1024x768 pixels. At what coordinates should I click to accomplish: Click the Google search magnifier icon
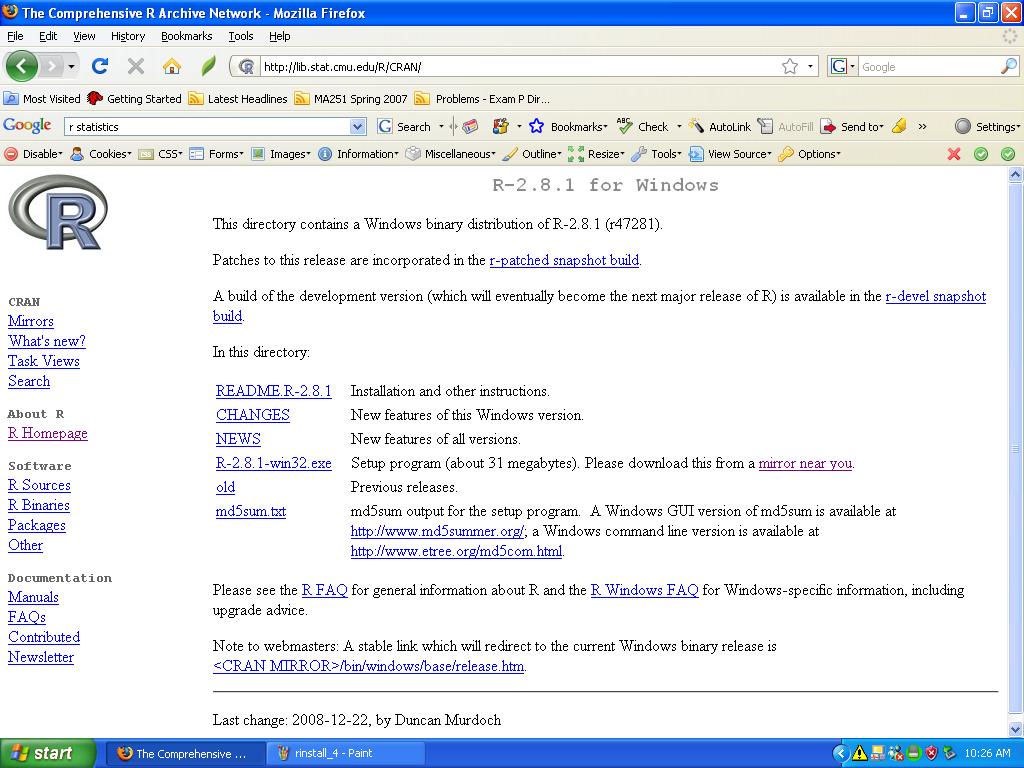tap(1008, 66)
